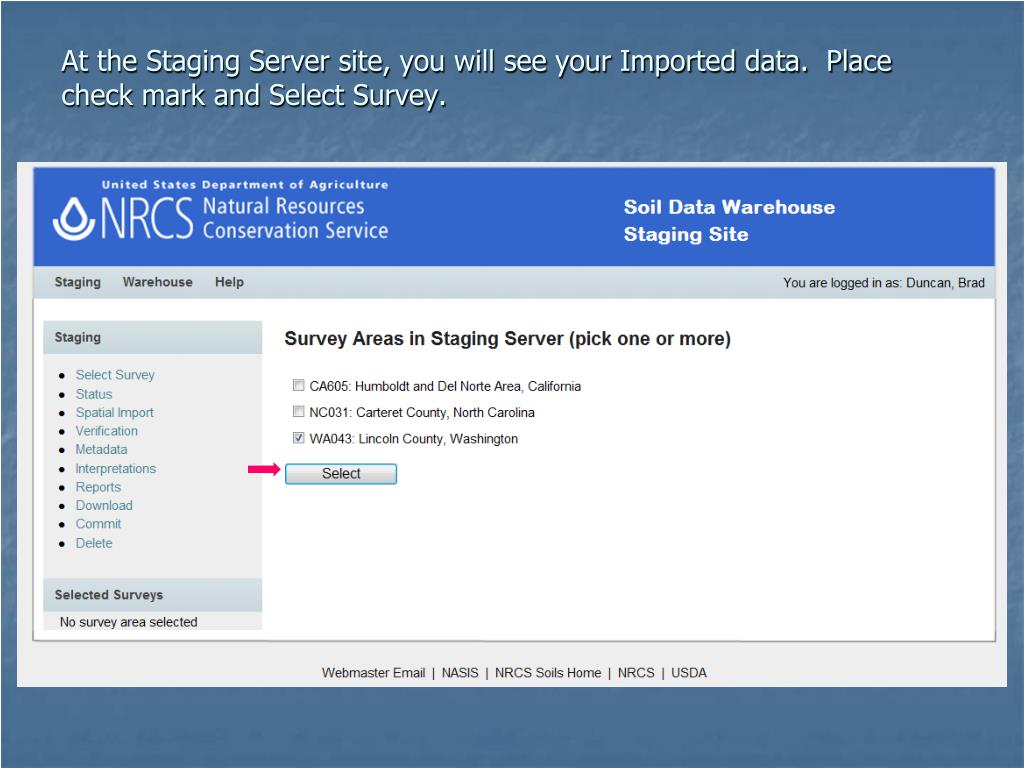The image size is (1024, 768).
Task: Click the NRCS water-drop logo
Action: [74, 219]
